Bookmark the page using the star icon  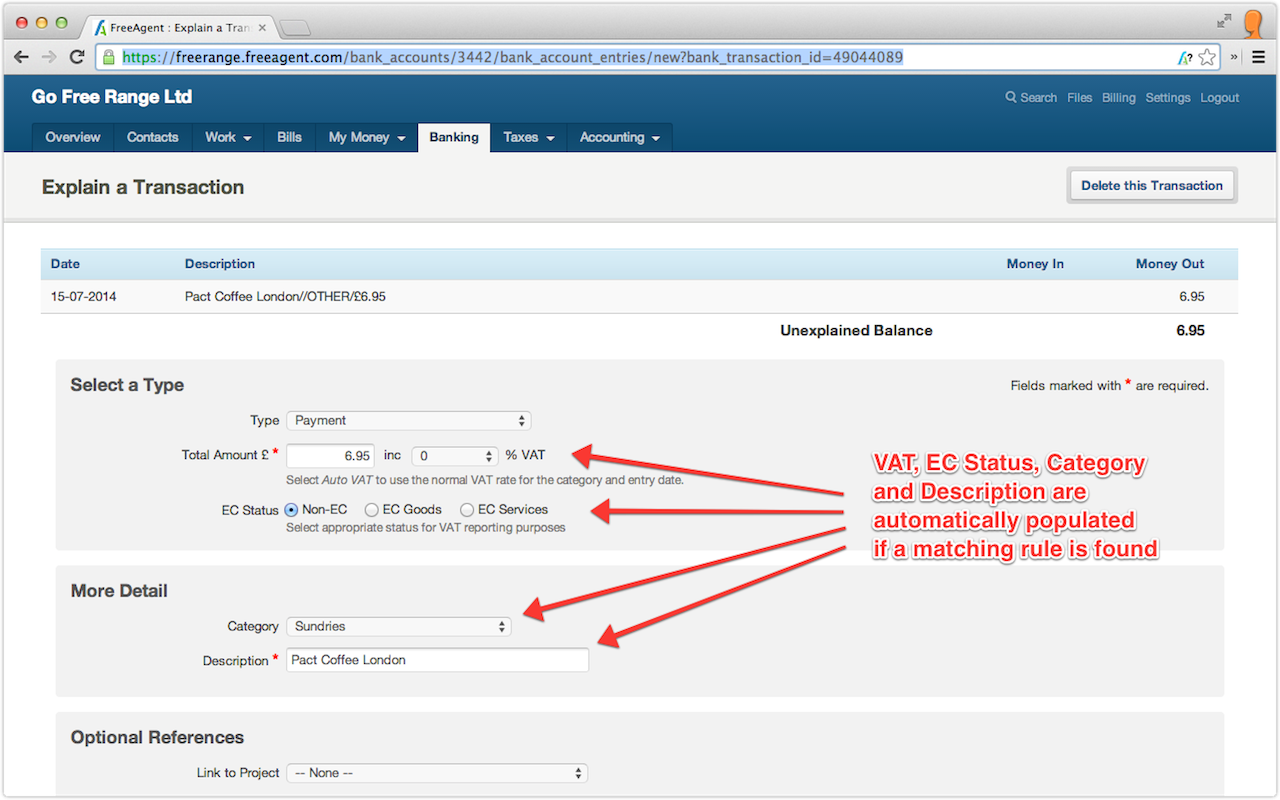click(1207, 57)
